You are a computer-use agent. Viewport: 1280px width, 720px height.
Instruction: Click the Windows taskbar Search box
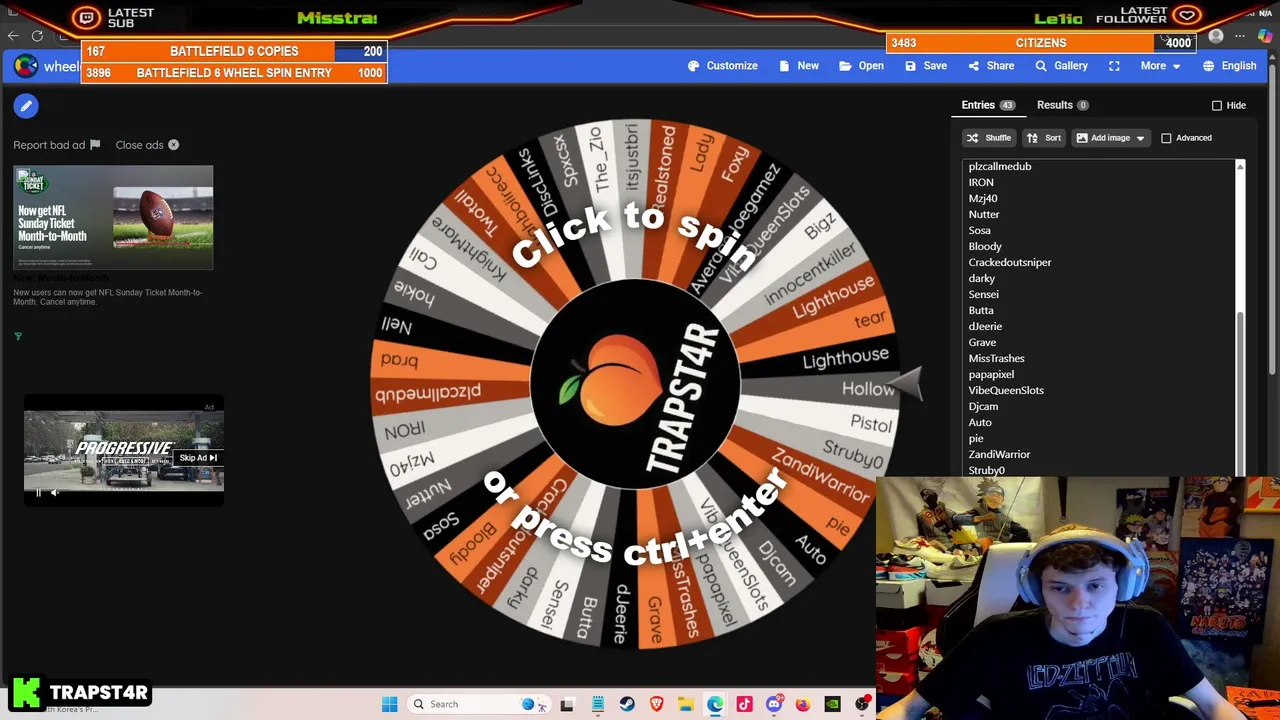point(480,704)
